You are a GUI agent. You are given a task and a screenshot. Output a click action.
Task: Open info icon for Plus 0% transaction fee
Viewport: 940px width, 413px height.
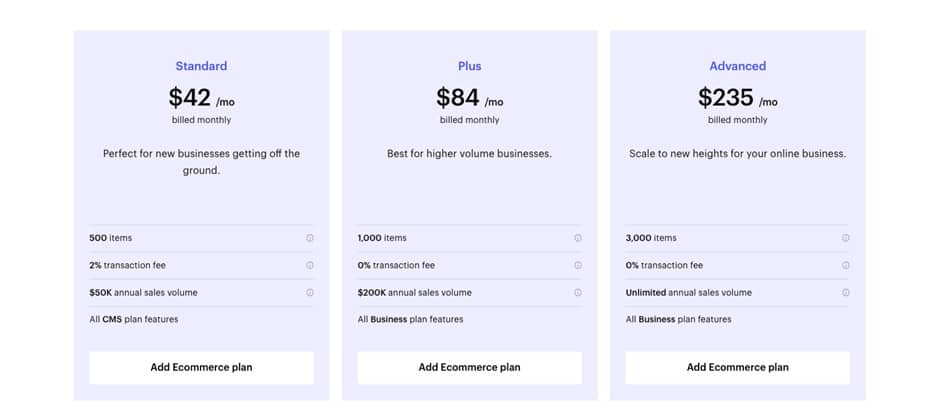(578, 265)
